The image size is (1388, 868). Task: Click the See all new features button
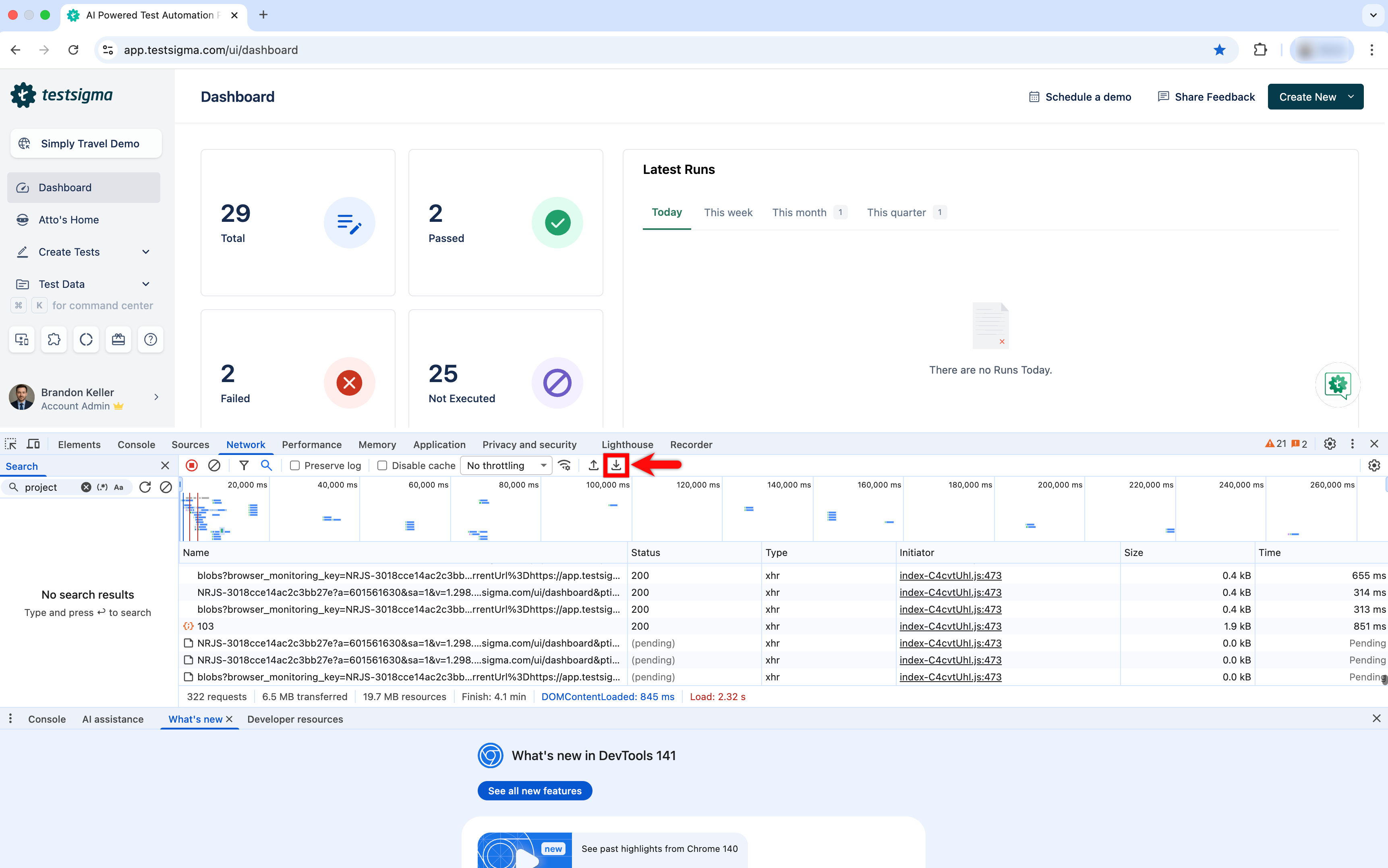tap(534, 791)
